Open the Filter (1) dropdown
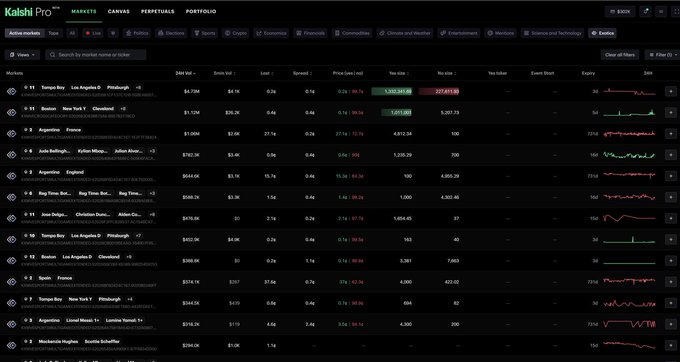680x362 pixels. pos(662,55)
